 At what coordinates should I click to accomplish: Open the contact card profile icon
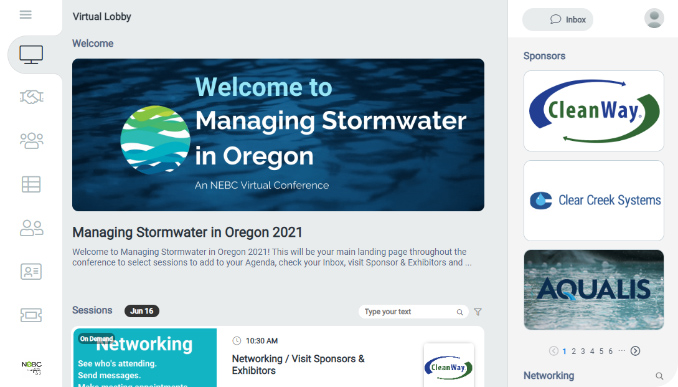pos(31,272)
